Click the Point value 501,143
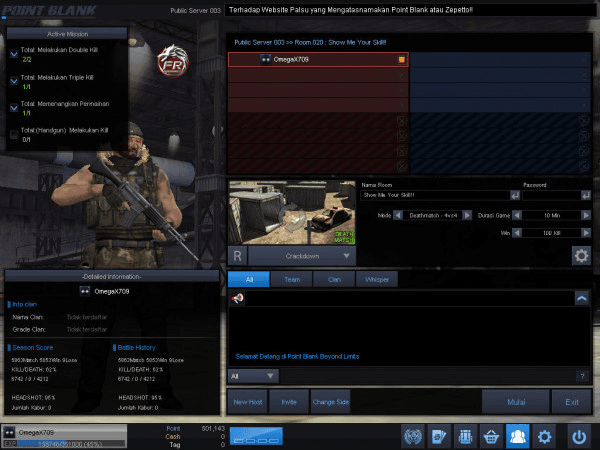This screenshot has height=450, width=600. pyautogui.click(x=213, y=429)
